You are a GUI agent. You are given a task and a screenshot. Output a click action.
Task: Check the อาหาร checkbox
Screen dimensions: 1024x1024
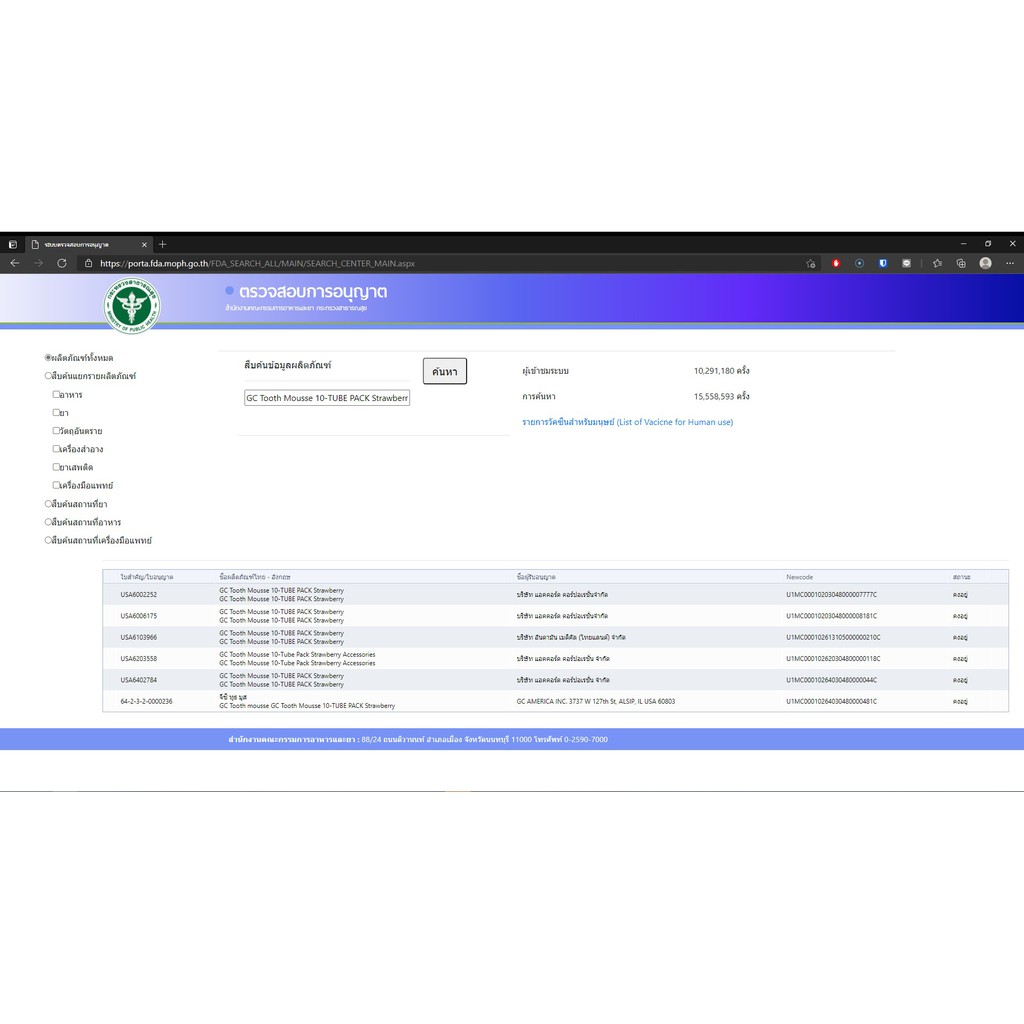tap(57, 395)
